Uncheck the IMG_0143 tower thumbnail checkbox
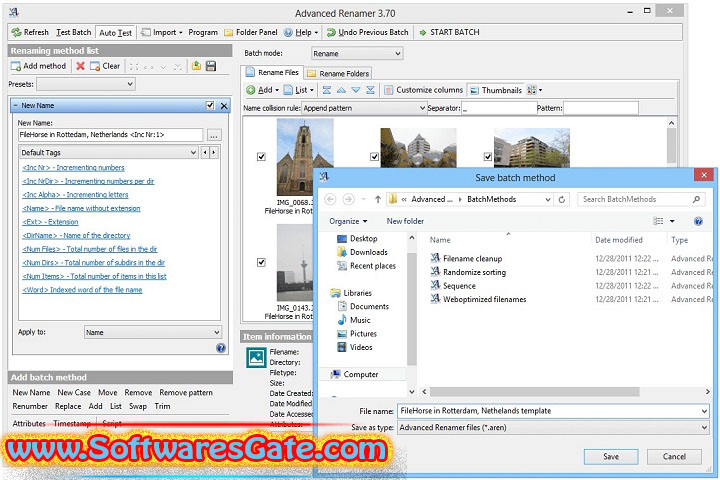Viewport: 720px width, 480px height. pyautogui.click(x=261, y=262)
